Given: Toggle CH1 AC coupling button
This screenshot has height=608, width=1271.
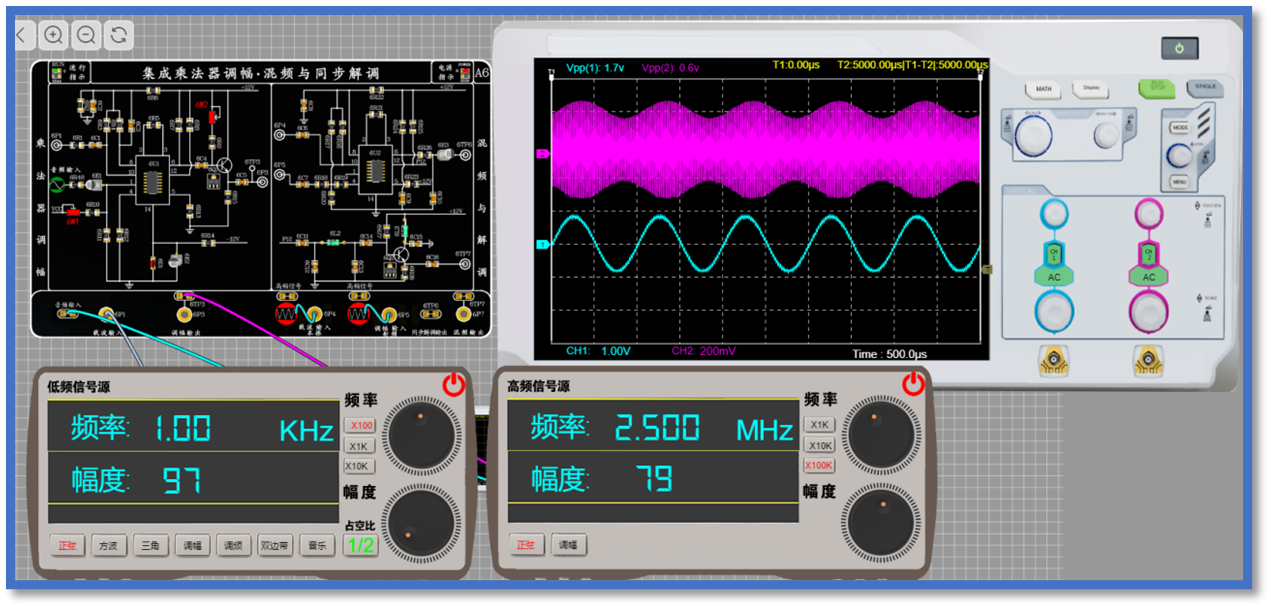Looking at the screenshot, I should pos(1054,277).
